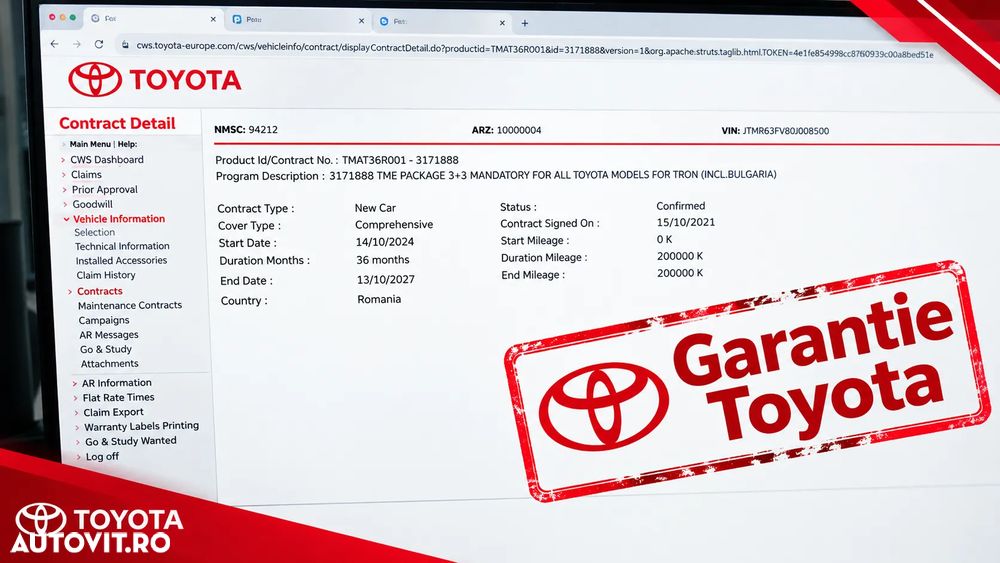Switch to the third browser tab
Image resolution: width=1000 pixels, height=563 pixels.
(443, 22)
